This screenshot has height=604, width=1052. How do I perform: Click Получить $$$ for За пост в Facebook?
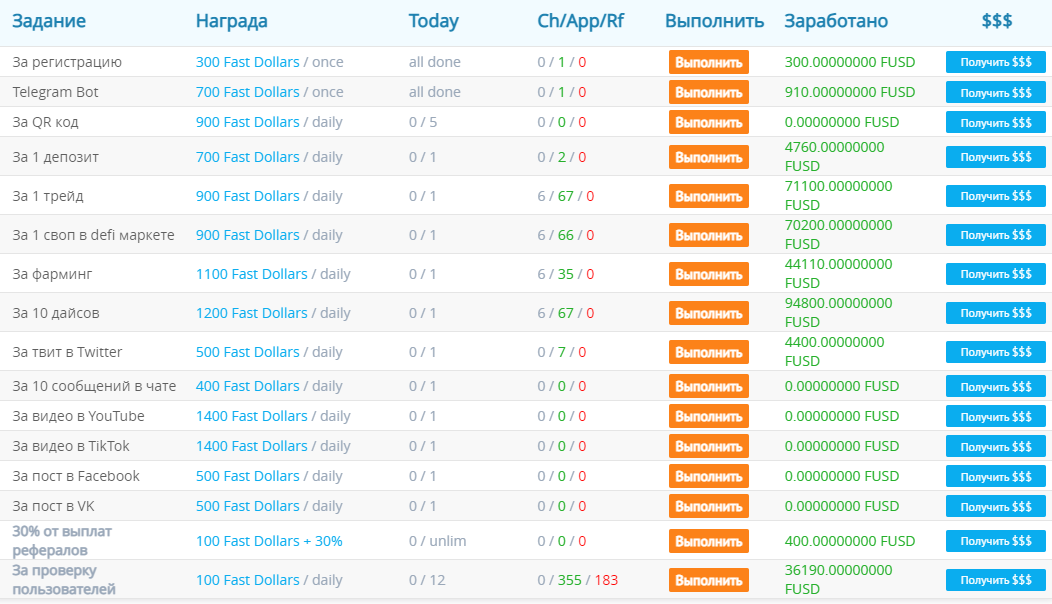pos(996,476)
